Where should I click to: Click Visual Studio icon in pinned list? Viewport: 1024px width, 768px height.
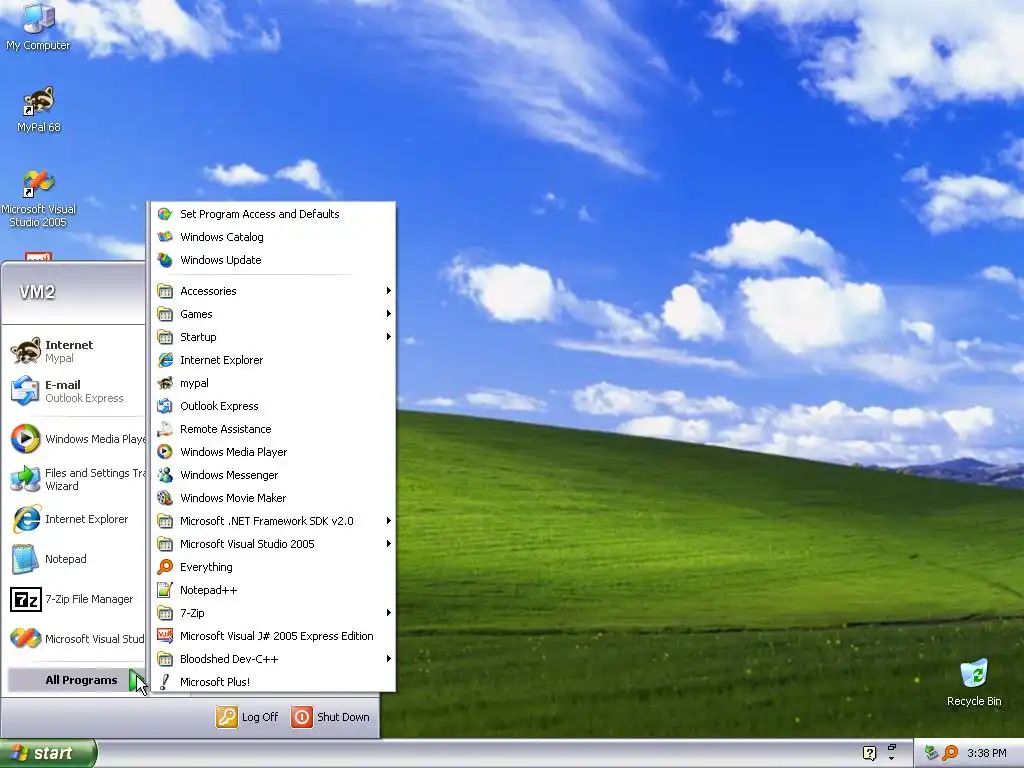tap(26, 639)
